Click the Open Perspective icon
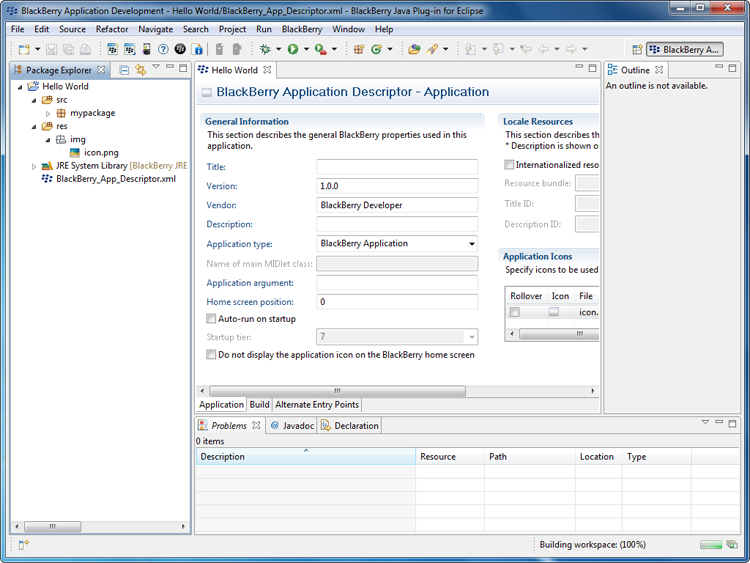750x563 pixels. click(635, 49)
